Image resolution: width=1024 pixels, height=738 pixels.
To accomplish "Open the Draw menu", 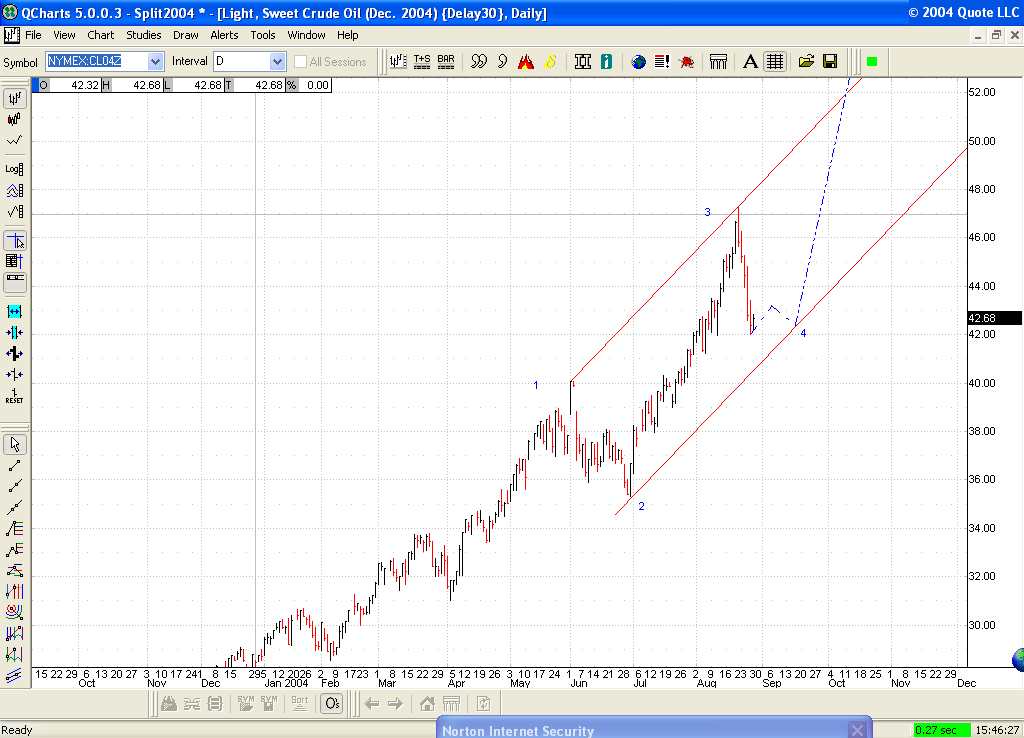I will click(185, 35).
